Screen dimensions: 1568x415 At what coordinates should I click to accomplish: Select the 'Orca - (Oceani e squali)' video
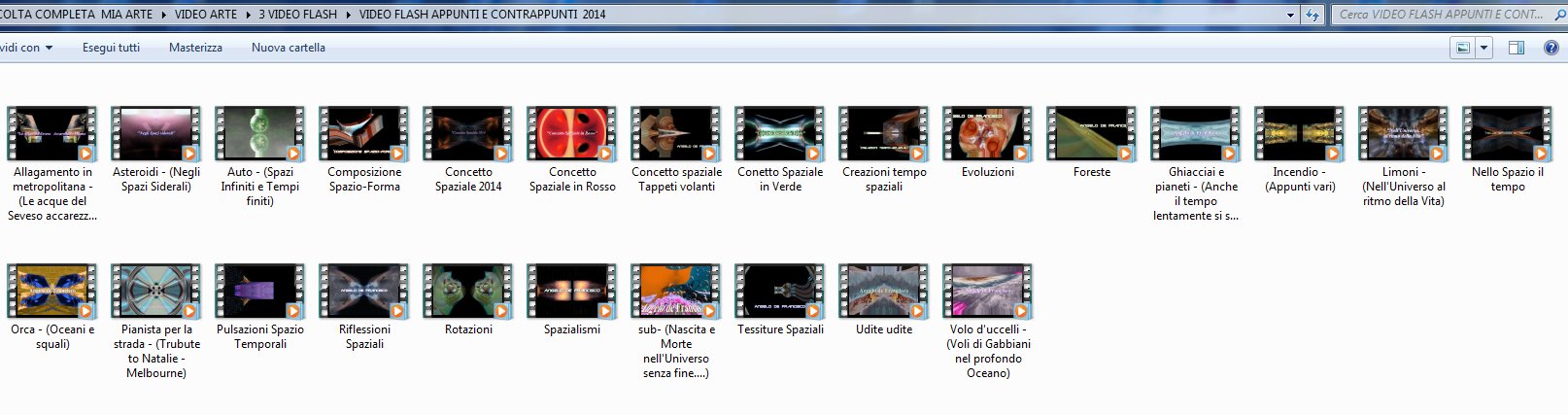pos(52,292)
